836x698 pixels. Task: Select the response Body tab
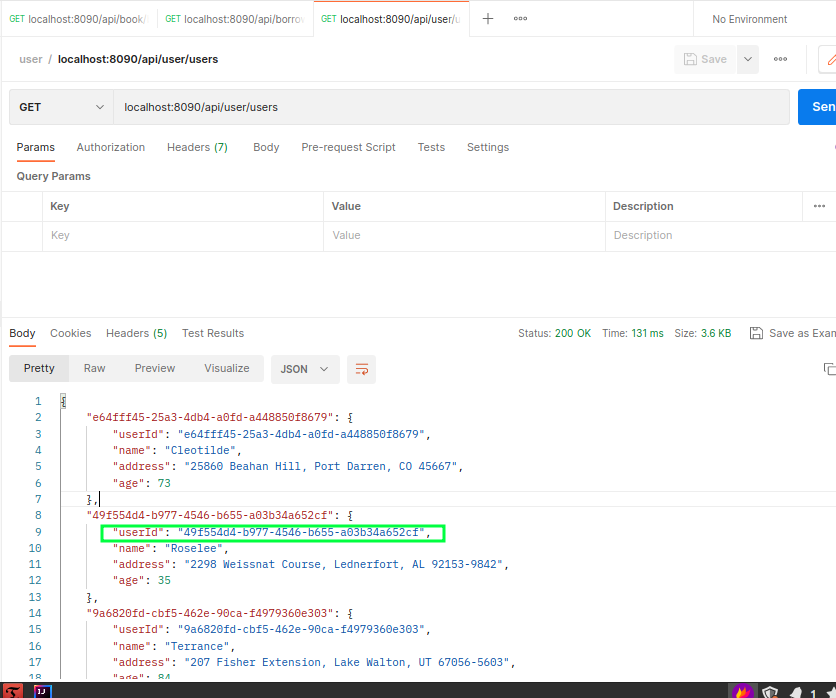point(22,333)
